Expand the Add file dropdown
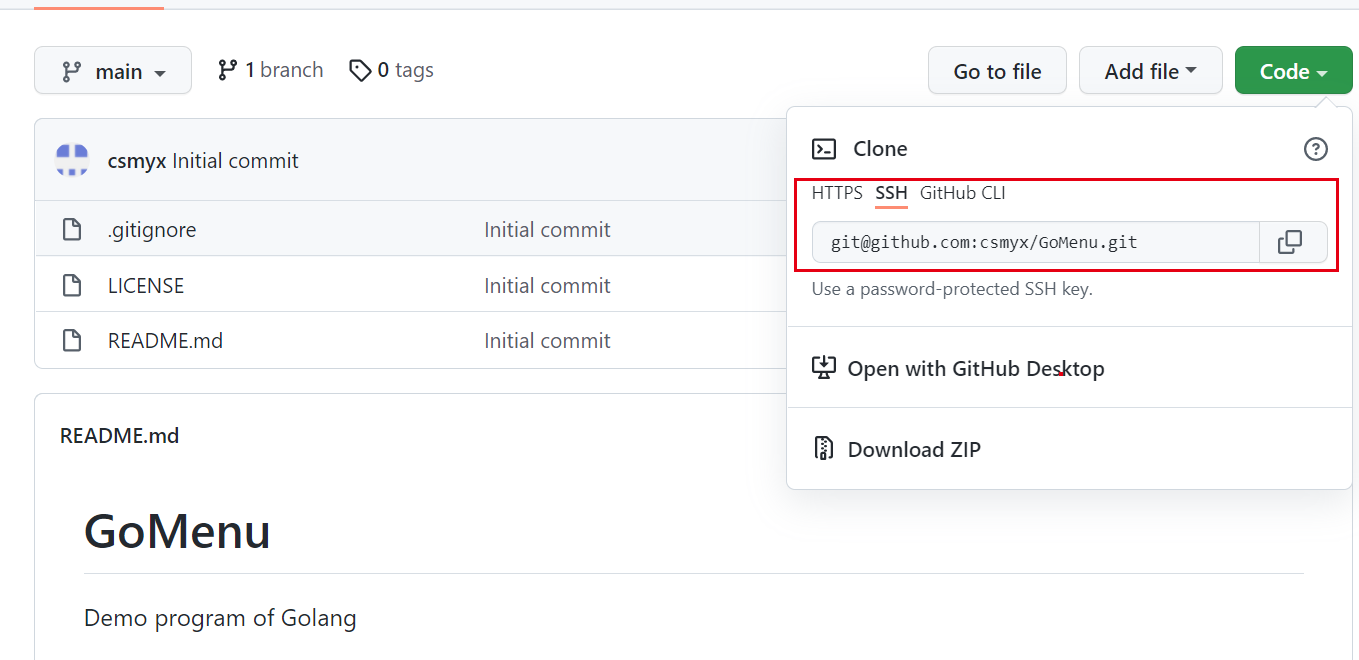This screenshot has width=1359, height=660. [x=1150, y=71]
